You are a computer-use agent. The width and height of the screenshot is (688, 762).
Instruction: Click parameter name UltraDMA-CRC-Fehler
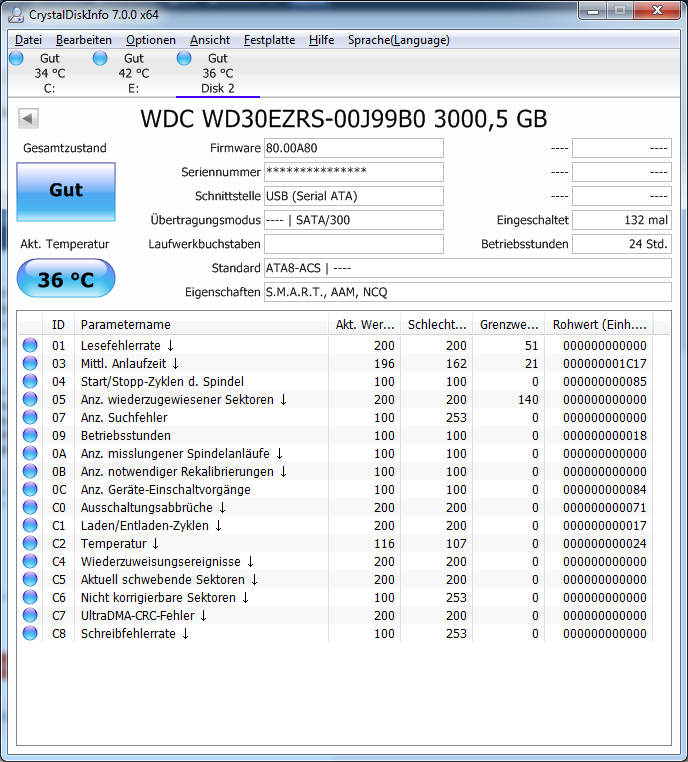(138, 615)
